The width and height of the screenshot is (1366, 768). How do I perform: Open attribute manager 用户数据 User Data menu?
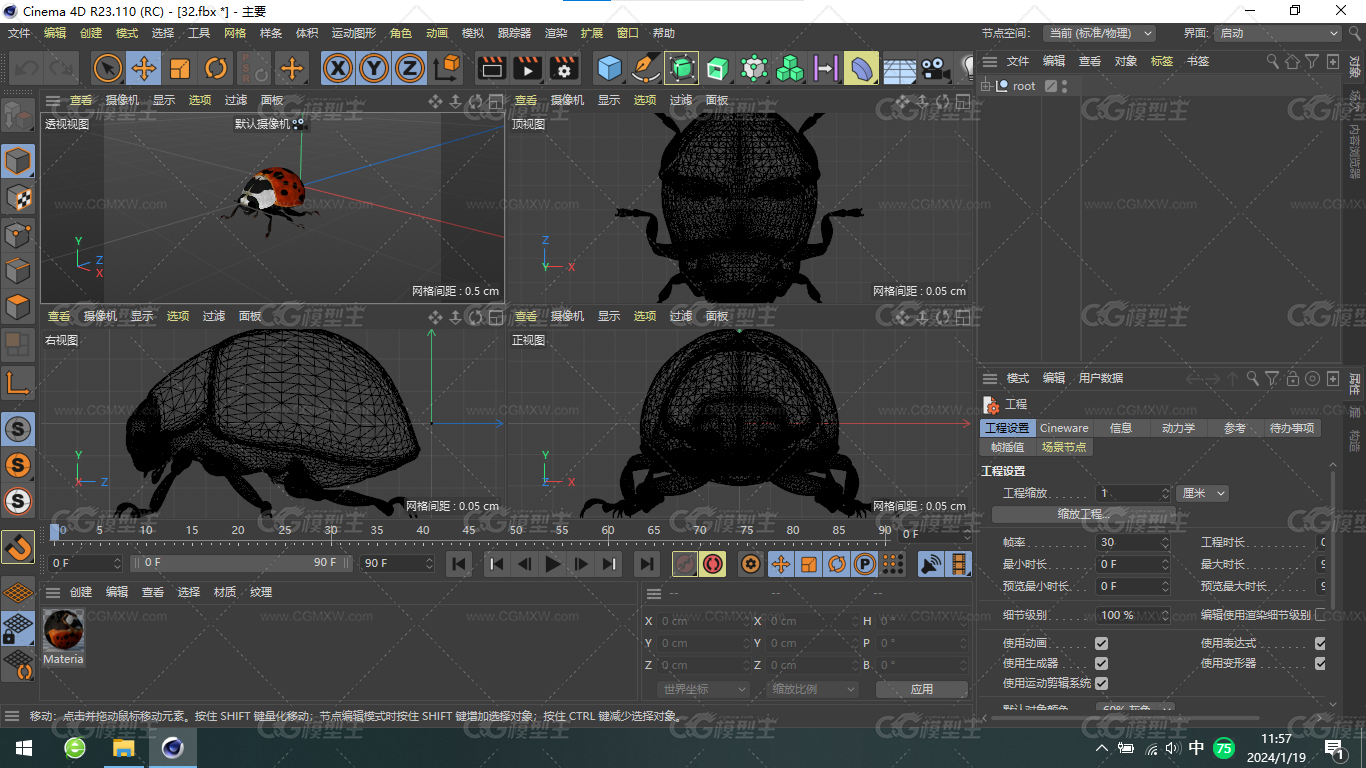click(1101, 378)
